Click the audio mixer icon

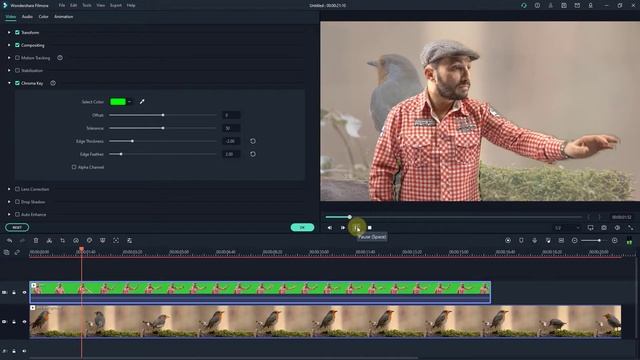548,241
